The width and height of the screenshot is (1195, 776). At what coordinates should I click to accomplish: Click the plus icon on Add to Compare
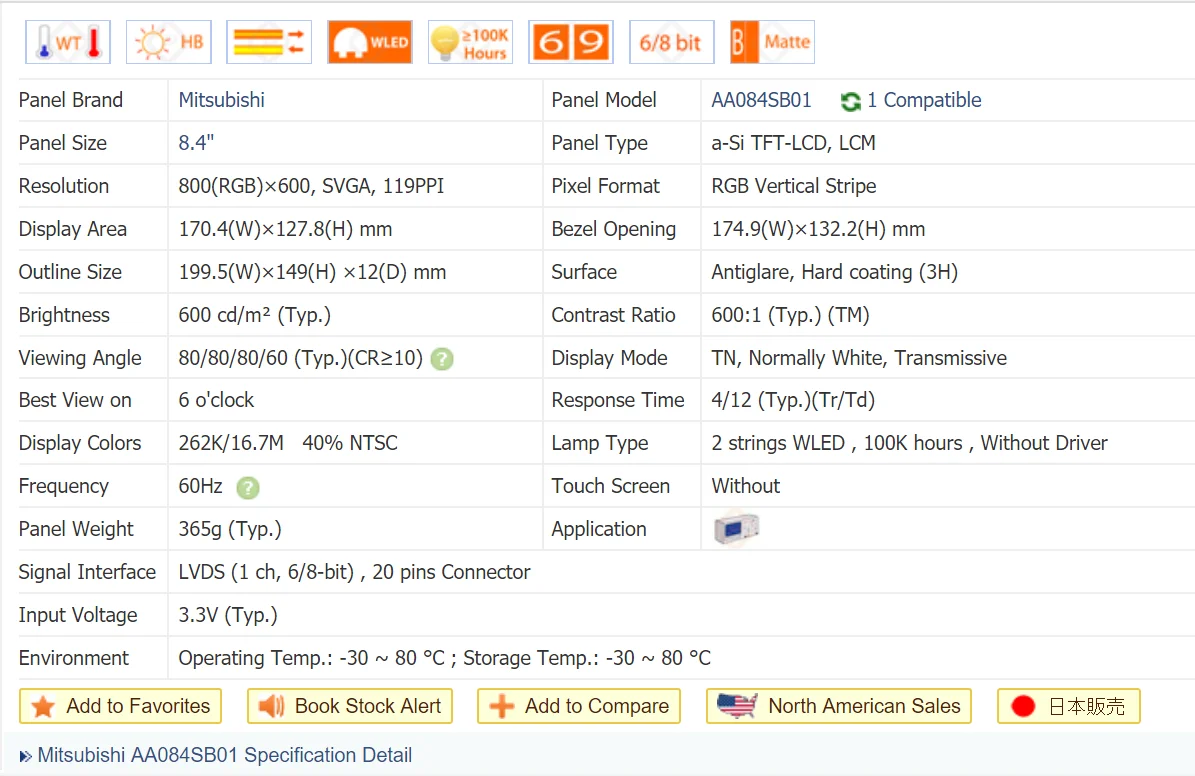tap(501, 706)
